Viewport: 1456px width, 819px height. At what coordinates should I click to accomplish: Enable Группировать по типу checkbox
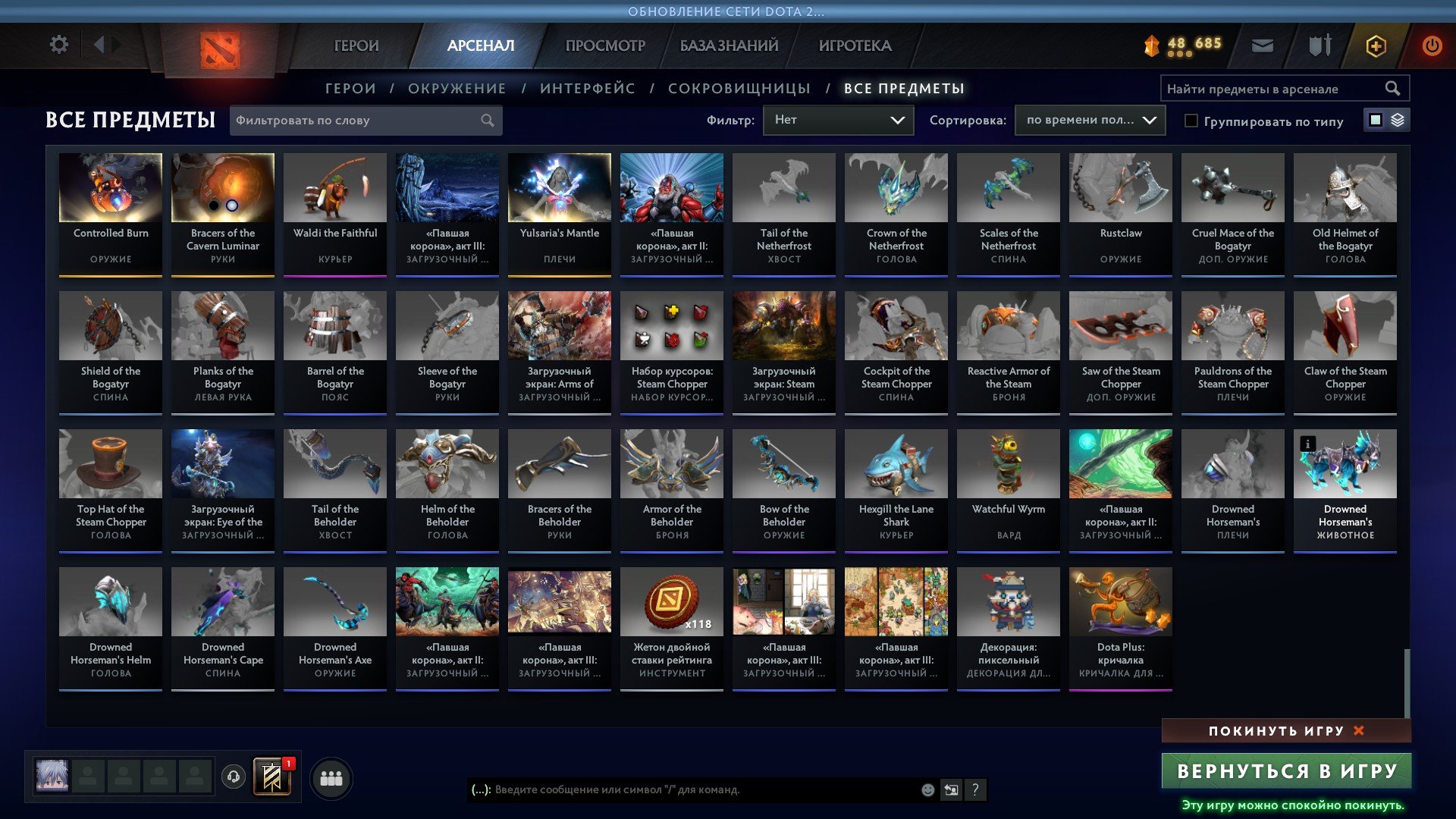tap(1191, 121)
